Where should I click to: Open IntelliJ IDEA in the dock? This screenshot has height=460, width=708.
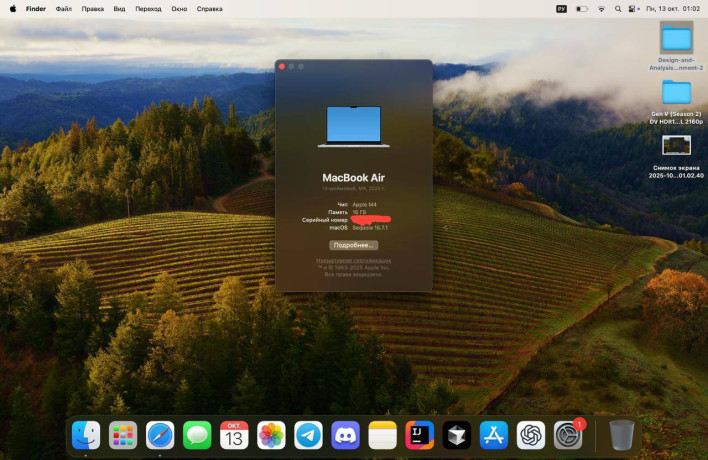[x=419, y=435]
